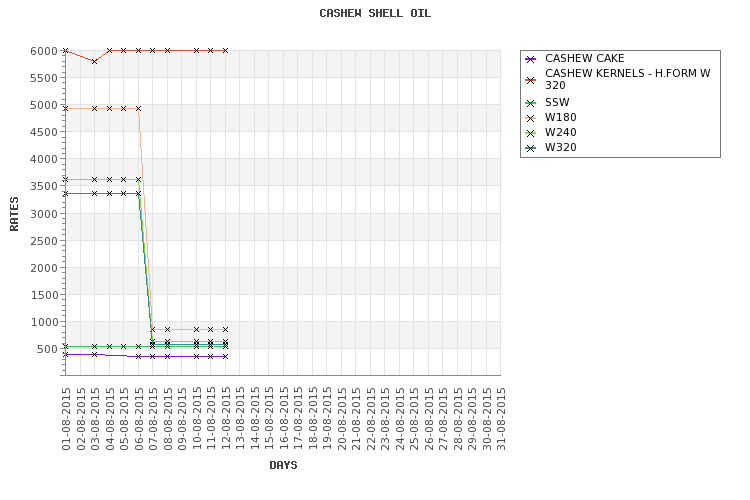Click the purple CASHEW CAKE point on 12-08-2015
This screenshot has height=500, width=750.
coord(225,356)
